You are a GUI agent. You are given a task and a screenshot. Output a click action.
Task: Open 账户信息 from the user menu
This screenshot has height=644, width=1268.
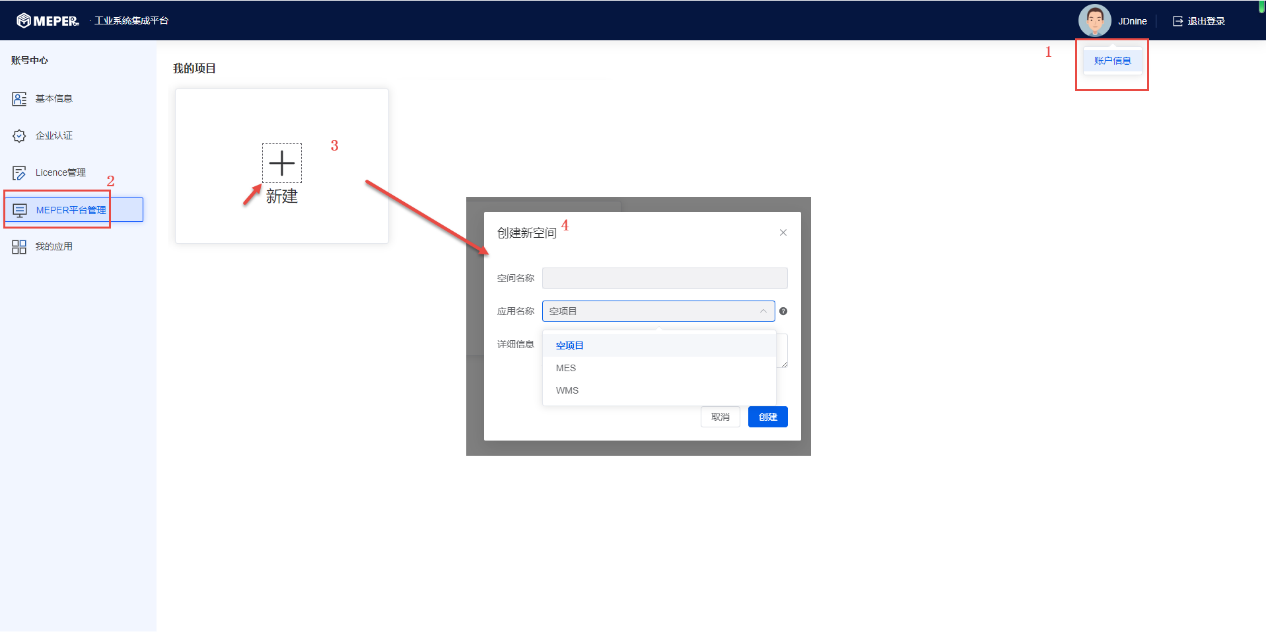[1112, 61]
